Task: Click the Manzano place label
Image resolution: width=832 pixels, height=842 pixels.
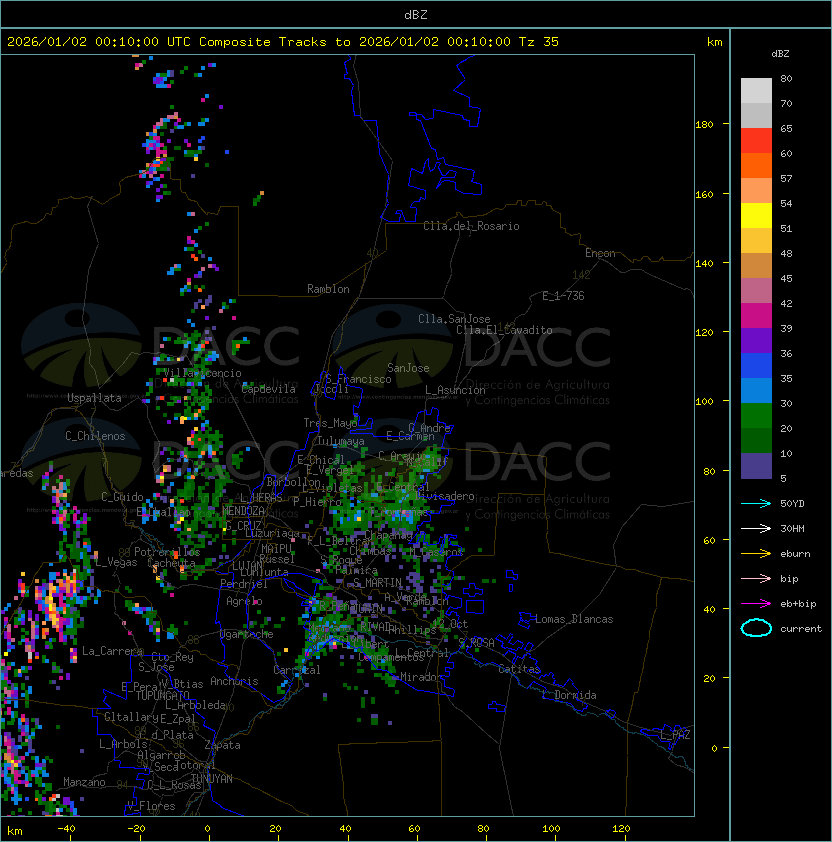Action: (84, 782)
